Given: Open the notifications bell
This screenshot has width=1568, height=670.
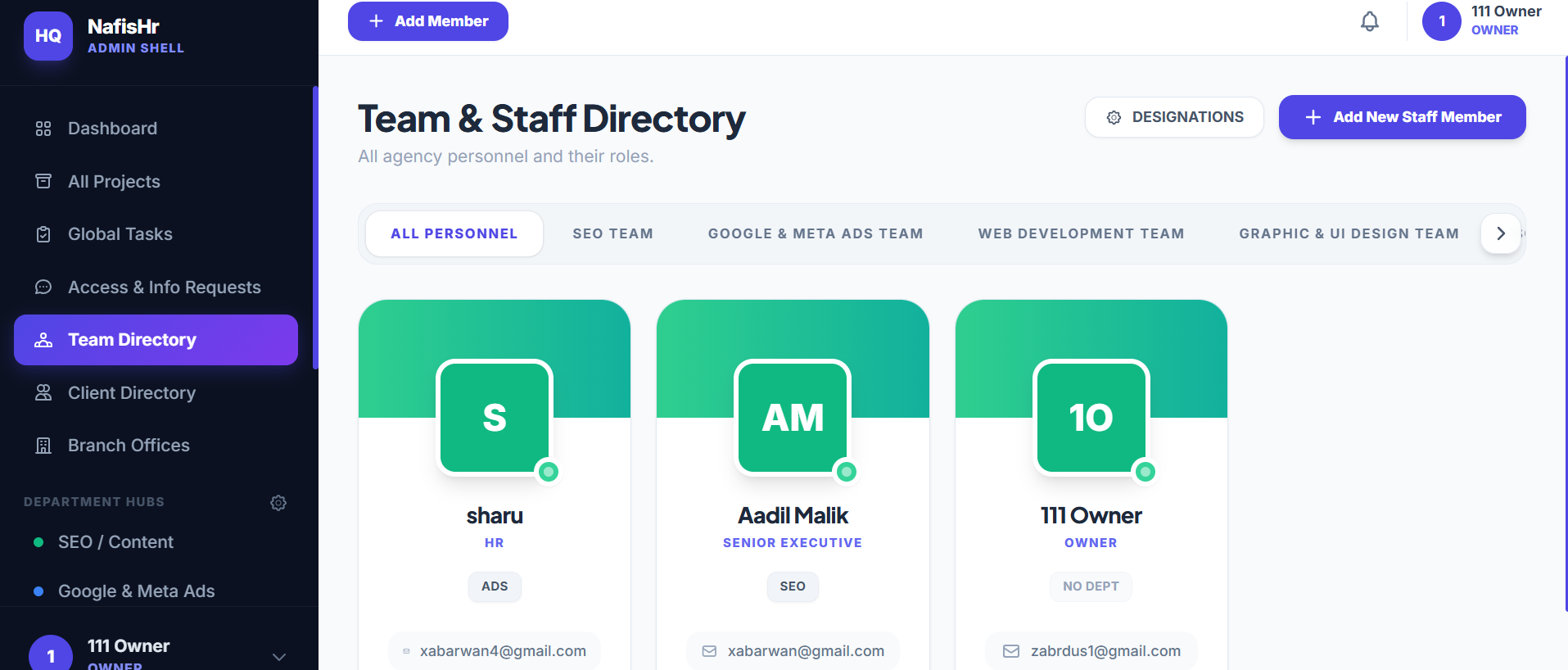Looking at the screenshot, I should click(1370, 21).
